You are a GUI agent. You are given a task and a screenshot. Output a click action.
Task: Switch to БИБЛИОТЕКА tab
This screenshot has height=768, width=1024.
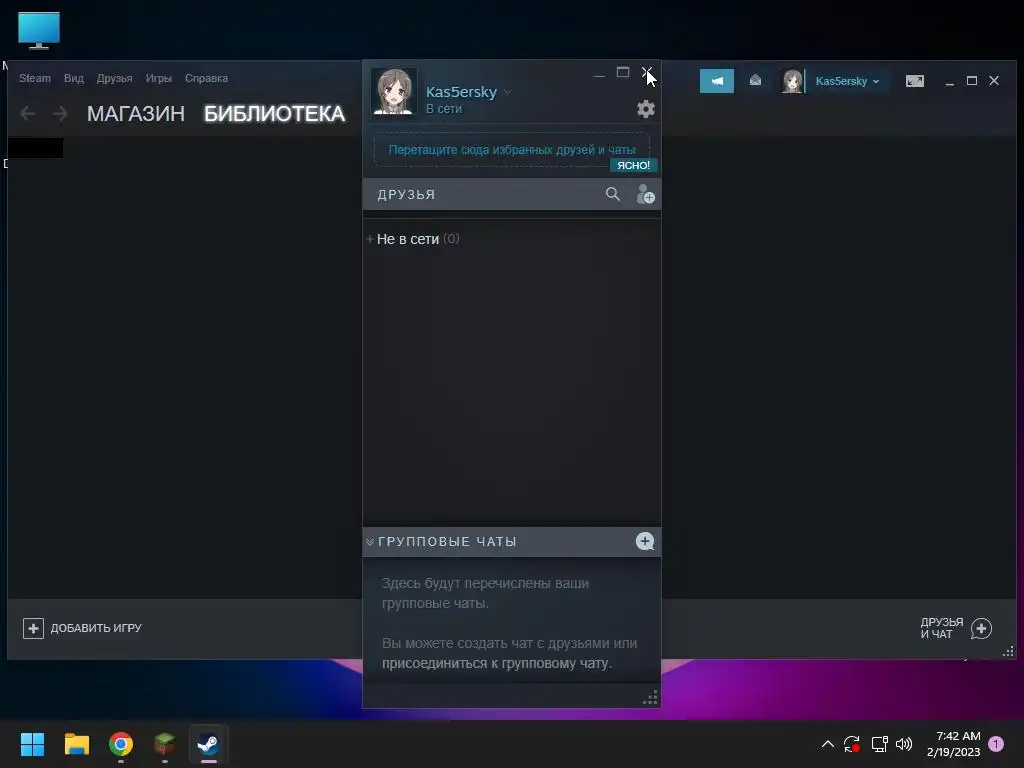(274, 114)
